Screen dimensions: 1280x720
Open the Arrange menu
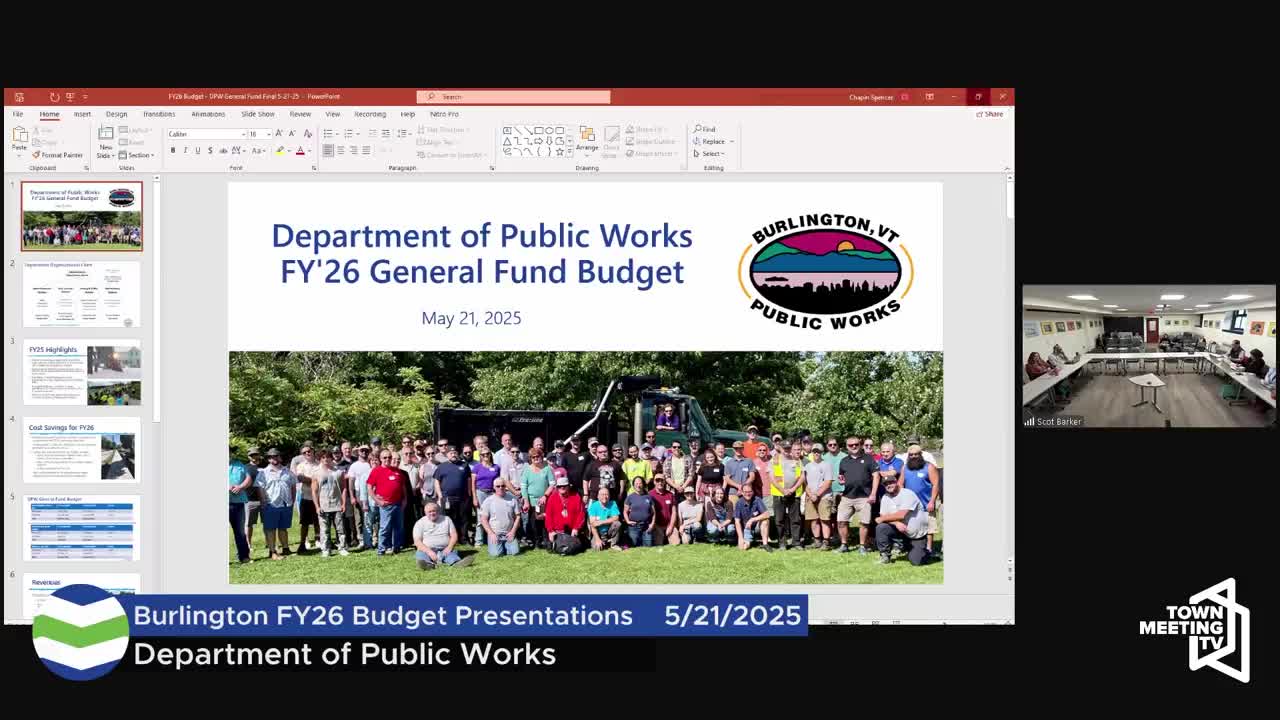pyautogui.click(x=587, y=140)
